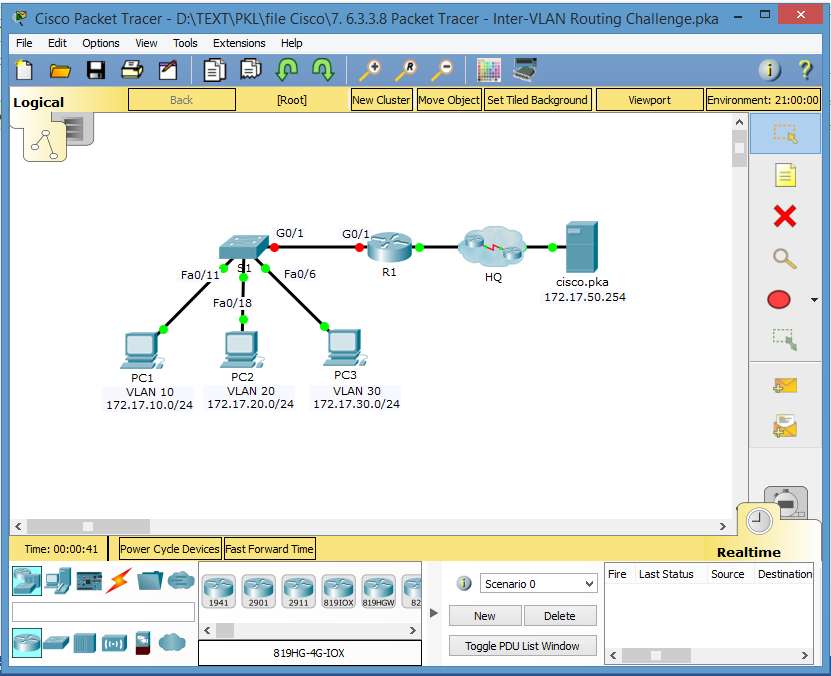
Task: Click the workspace horizontal scrollbar thumb
Action: tap(89, 526)
